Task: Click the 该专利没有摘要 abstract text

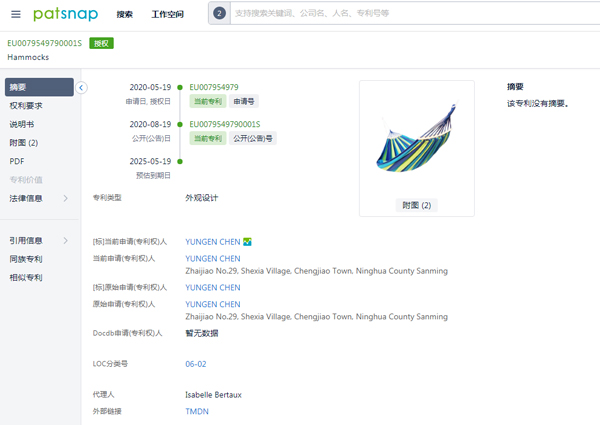Action: point(537,104)
